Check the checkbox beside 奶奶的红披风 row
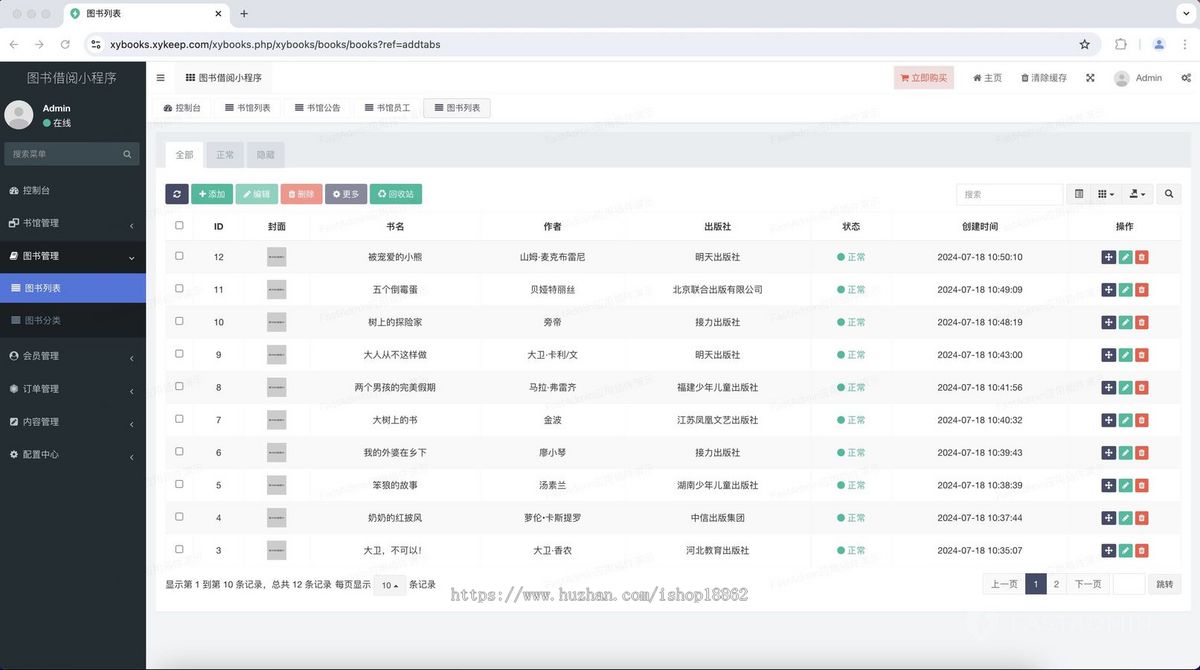Screen dimensions: 1200x670 (x=179, y=517)
